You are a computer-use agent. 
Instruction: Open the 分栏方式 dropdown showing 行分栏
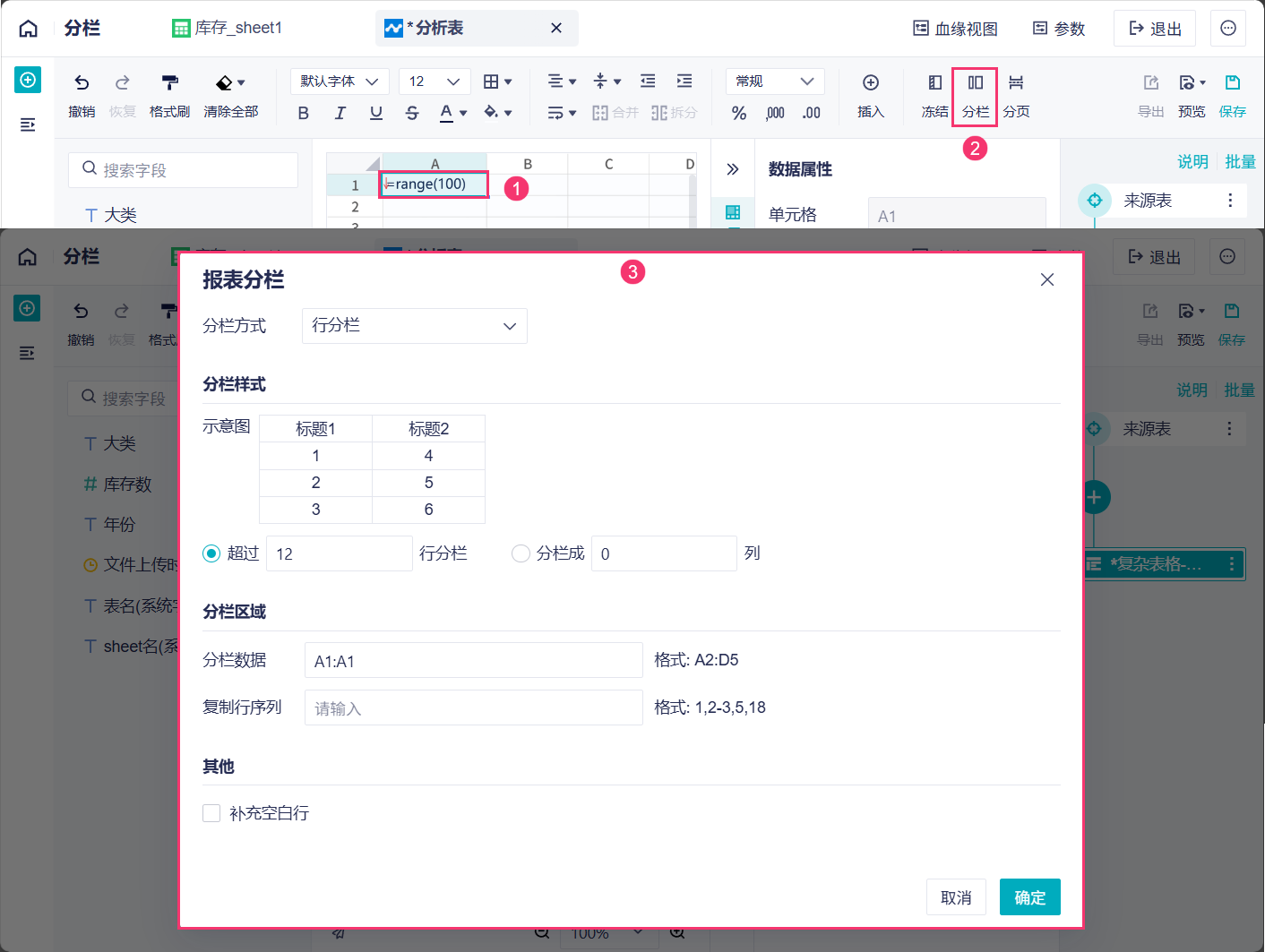tap(415, 326)
